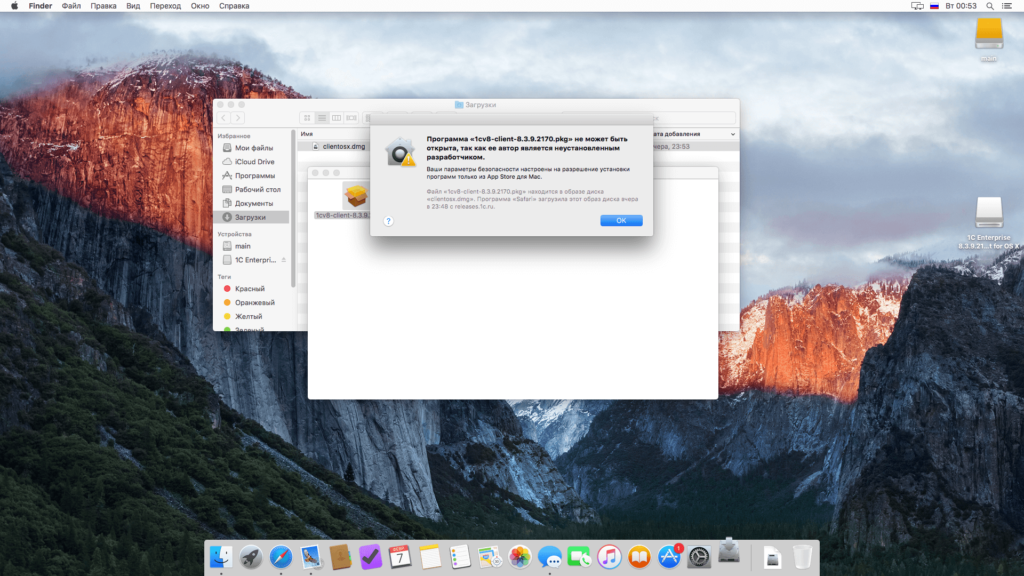Open FaceTime from the Dock
Image resolution: width=1024 pixels, height=576 pixels.
[x=579, y=557]
